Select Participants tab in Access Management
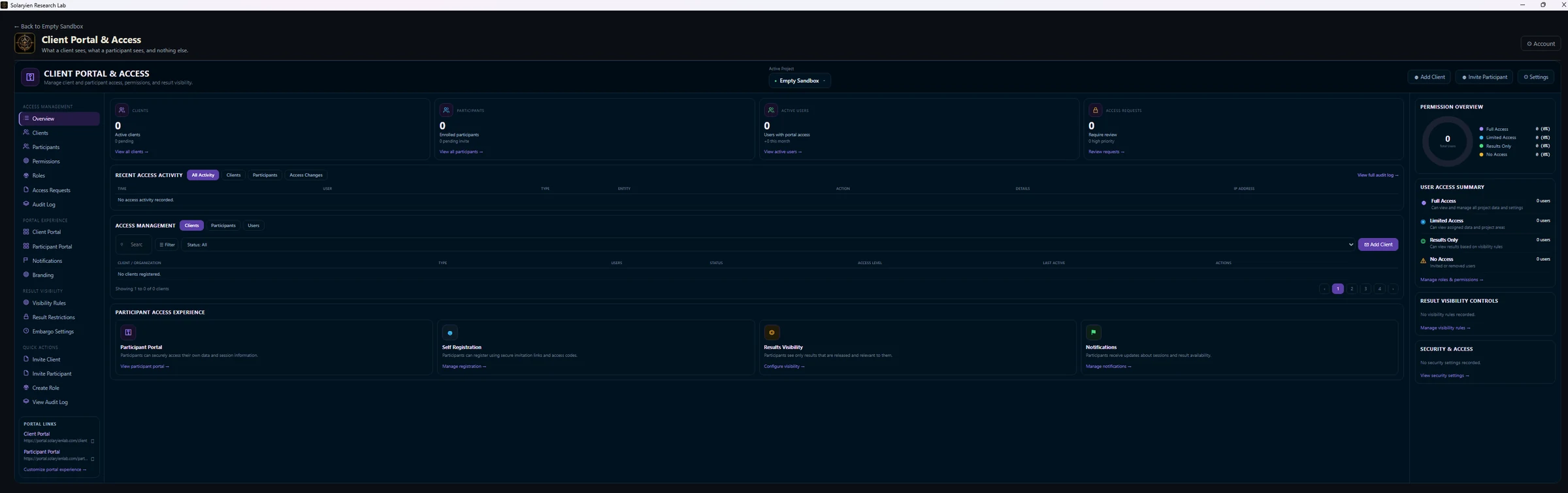The image size is (1568, 493). point(223,226)
